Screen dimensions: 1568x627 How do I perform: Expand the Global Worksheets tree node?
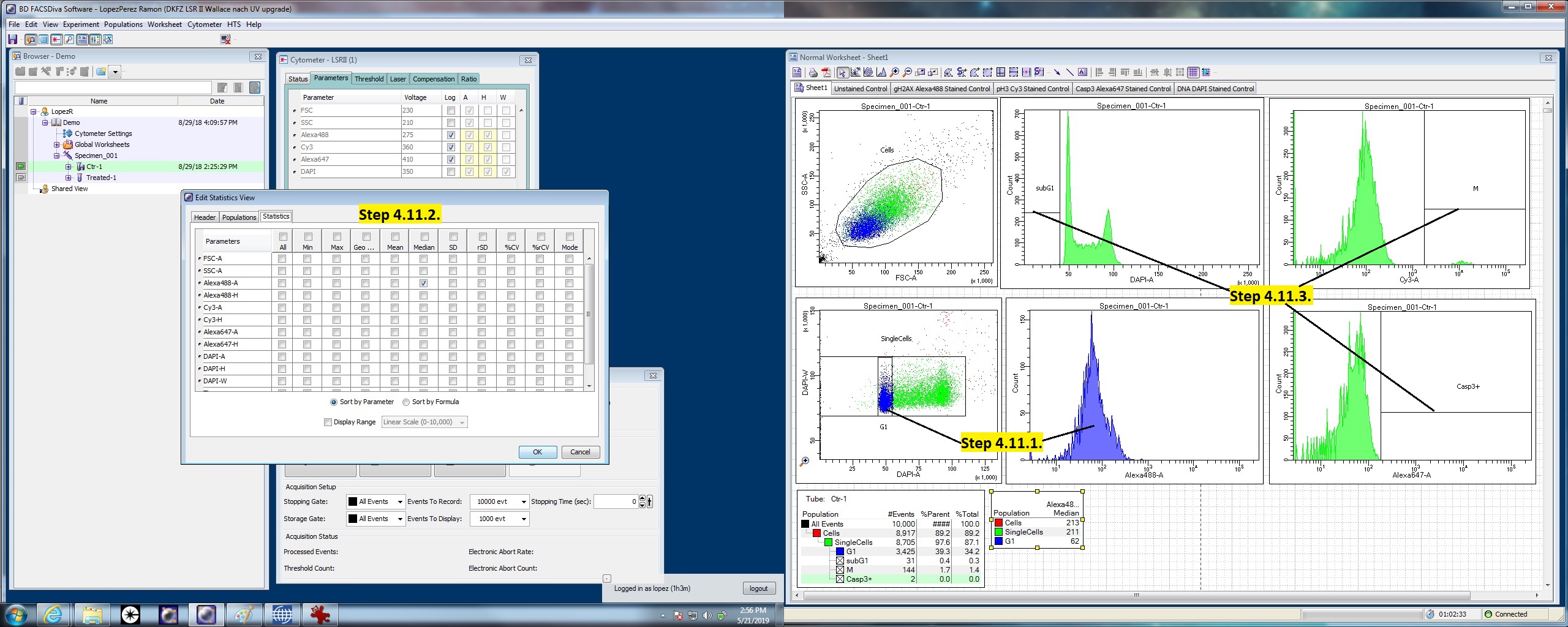tap(56, 145)
